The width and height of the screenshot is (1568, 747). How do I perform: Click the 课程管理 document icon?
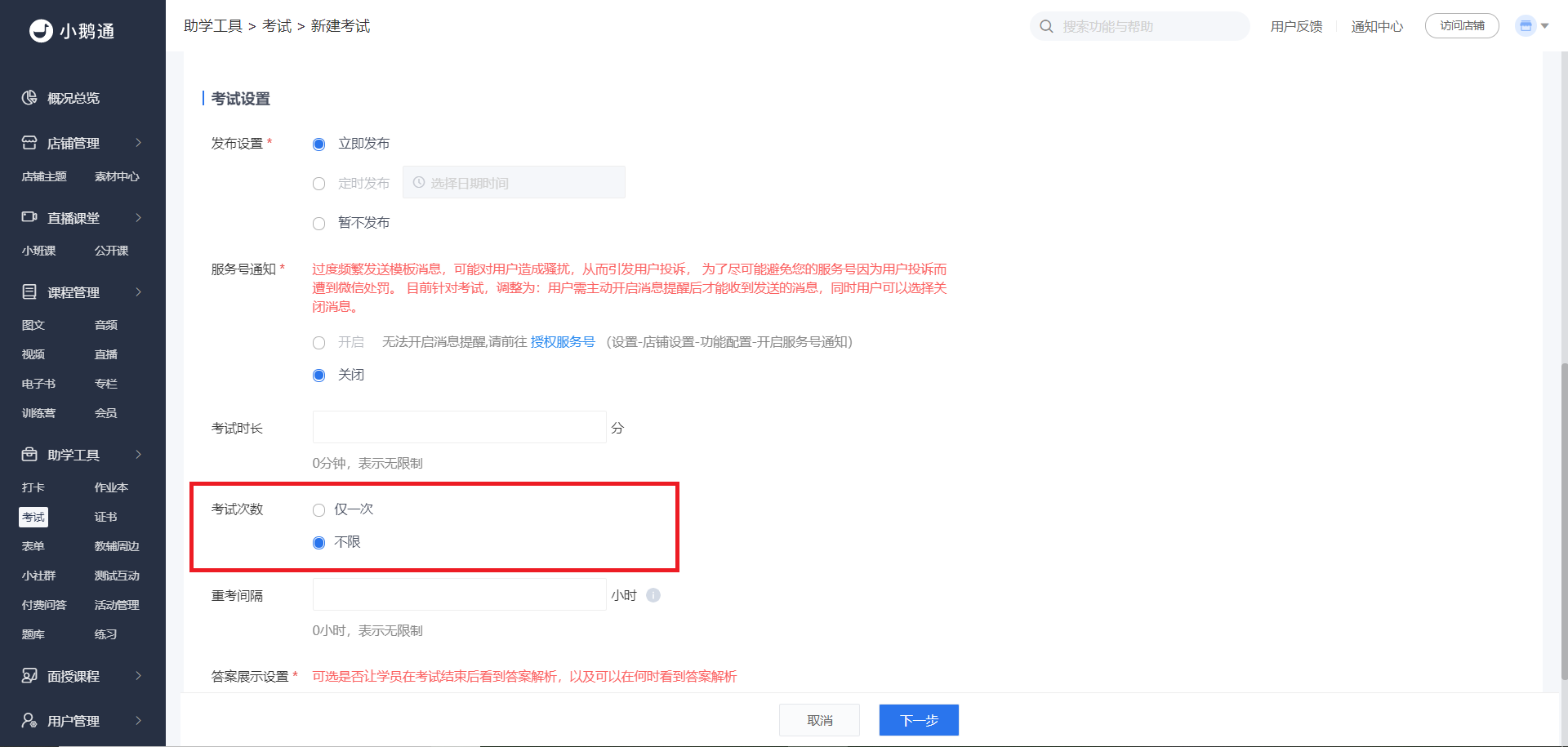pyautogui.click(x=29, y=291)
